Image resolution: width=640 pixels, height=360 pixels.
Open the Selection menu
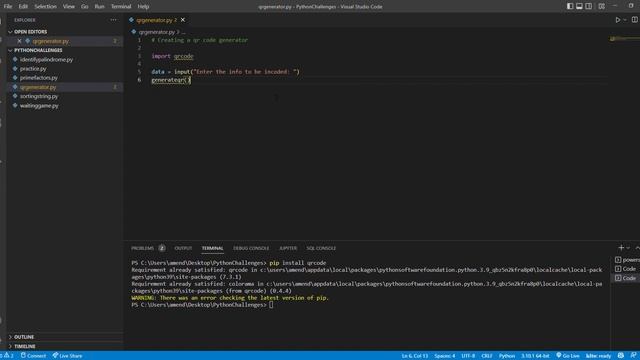(45, 7)
